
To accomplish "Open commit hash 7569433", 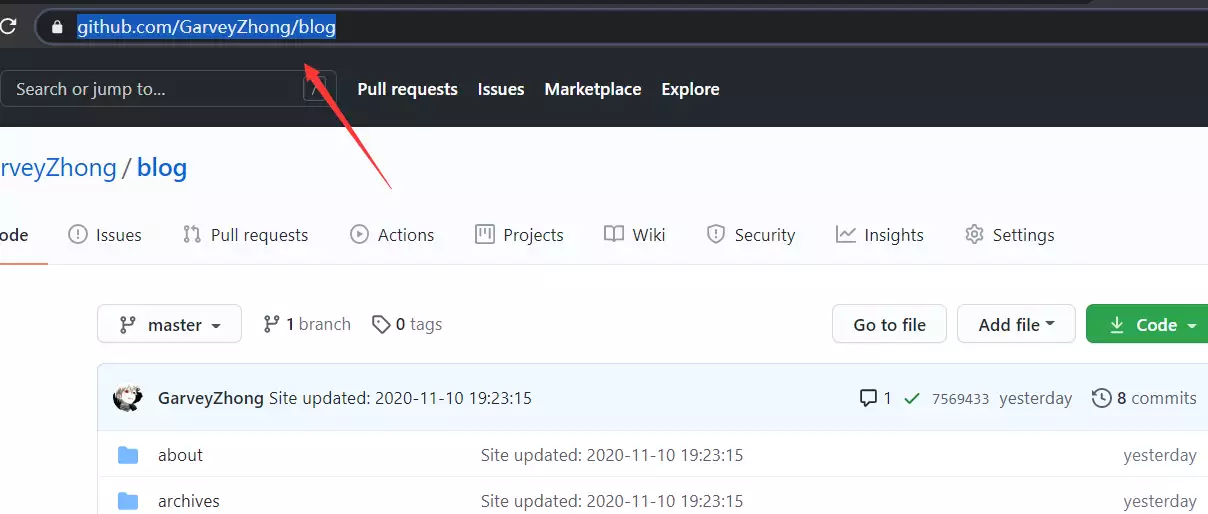I will pos(960,399).
